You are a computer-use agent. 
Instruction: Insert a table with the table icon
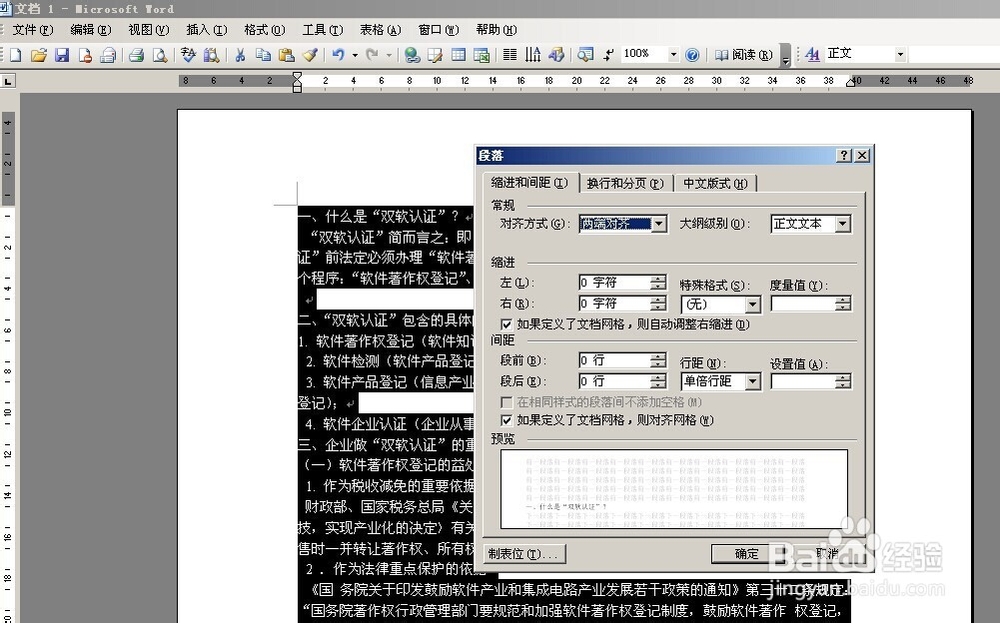458,55
